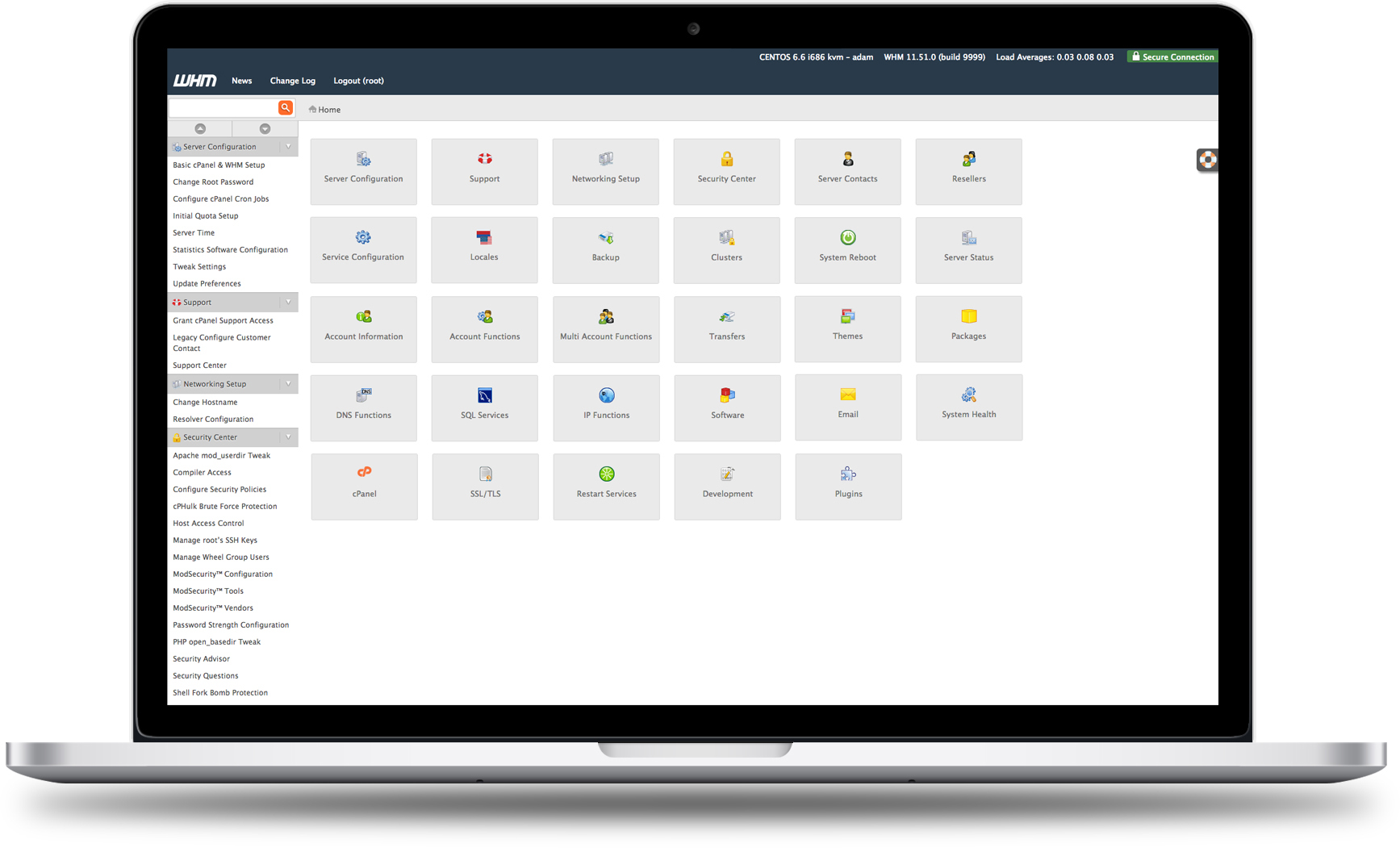The image size is (1400, 848).
Task: Open the Software tile
Action: point(727,407)
